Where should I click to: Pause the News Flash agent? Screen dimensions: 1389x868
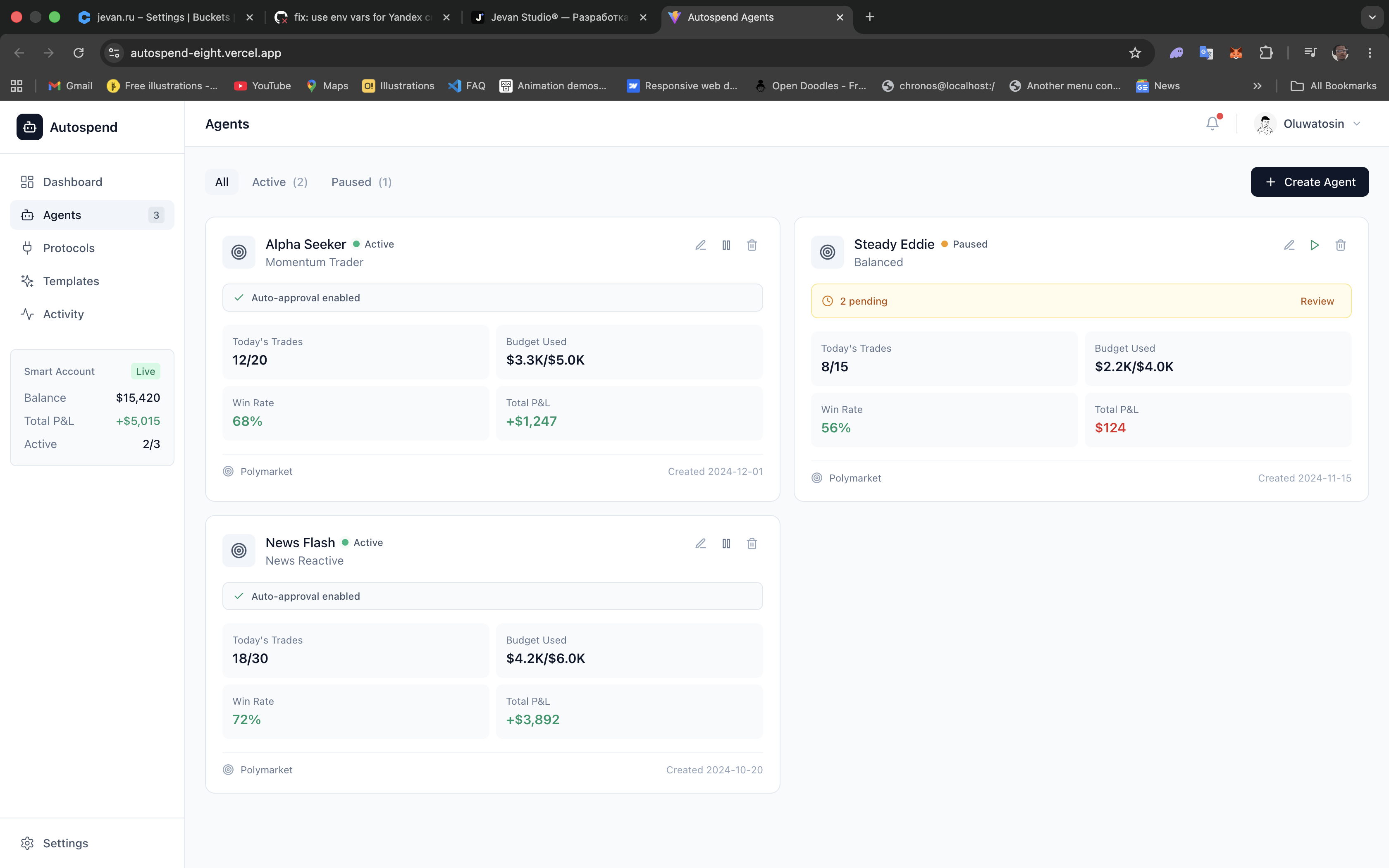pos(726,544)
